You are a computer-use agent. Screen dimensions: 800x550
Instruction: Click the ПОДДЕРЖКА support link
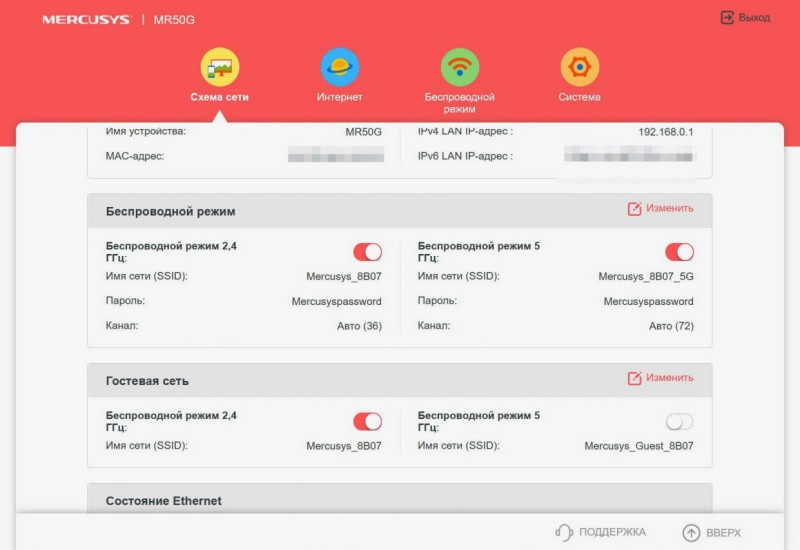612,532
